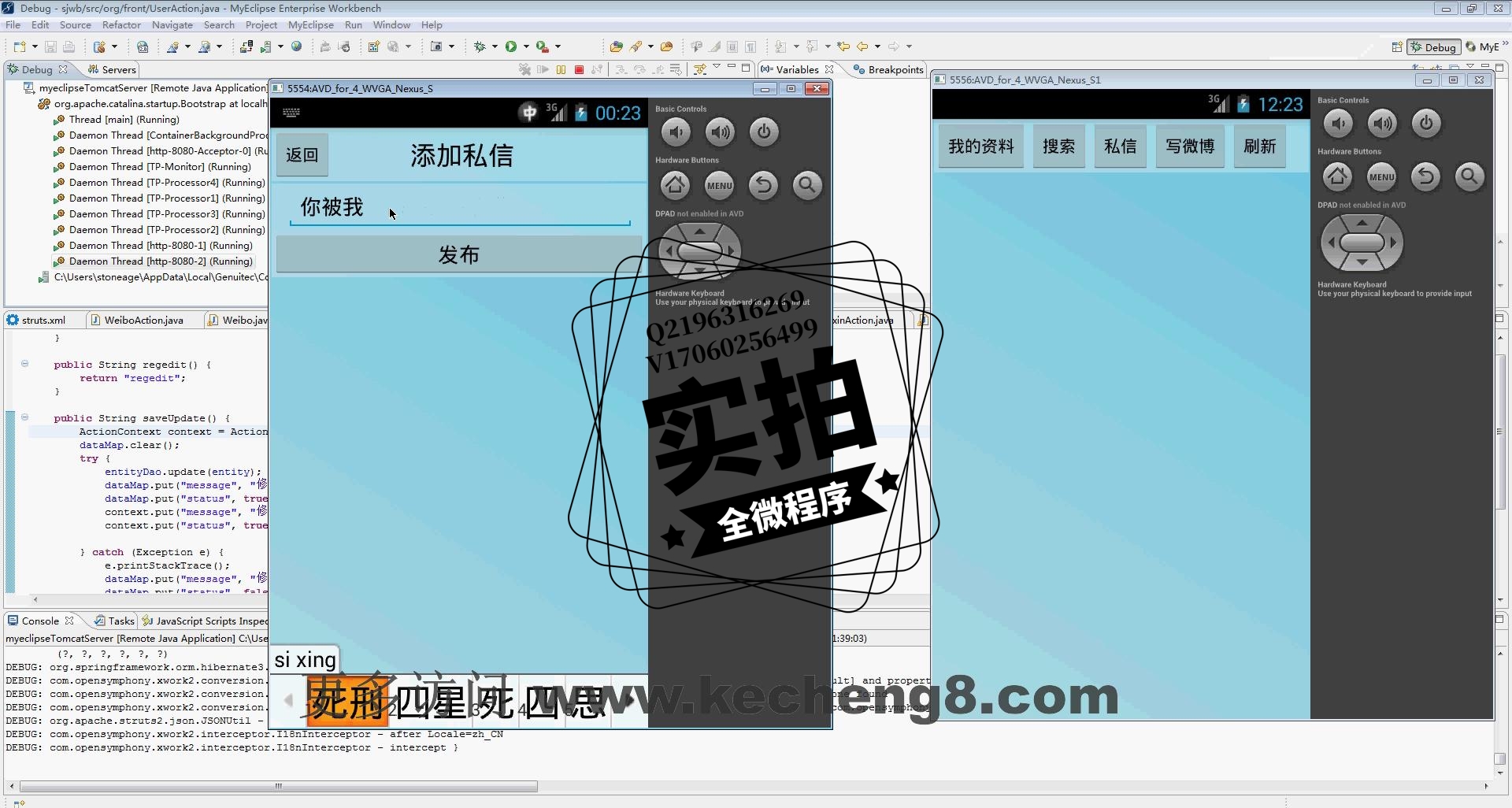1512x808 pixels.
Task: Click the Resume icon in Debug view
Action: pos(543,69)
